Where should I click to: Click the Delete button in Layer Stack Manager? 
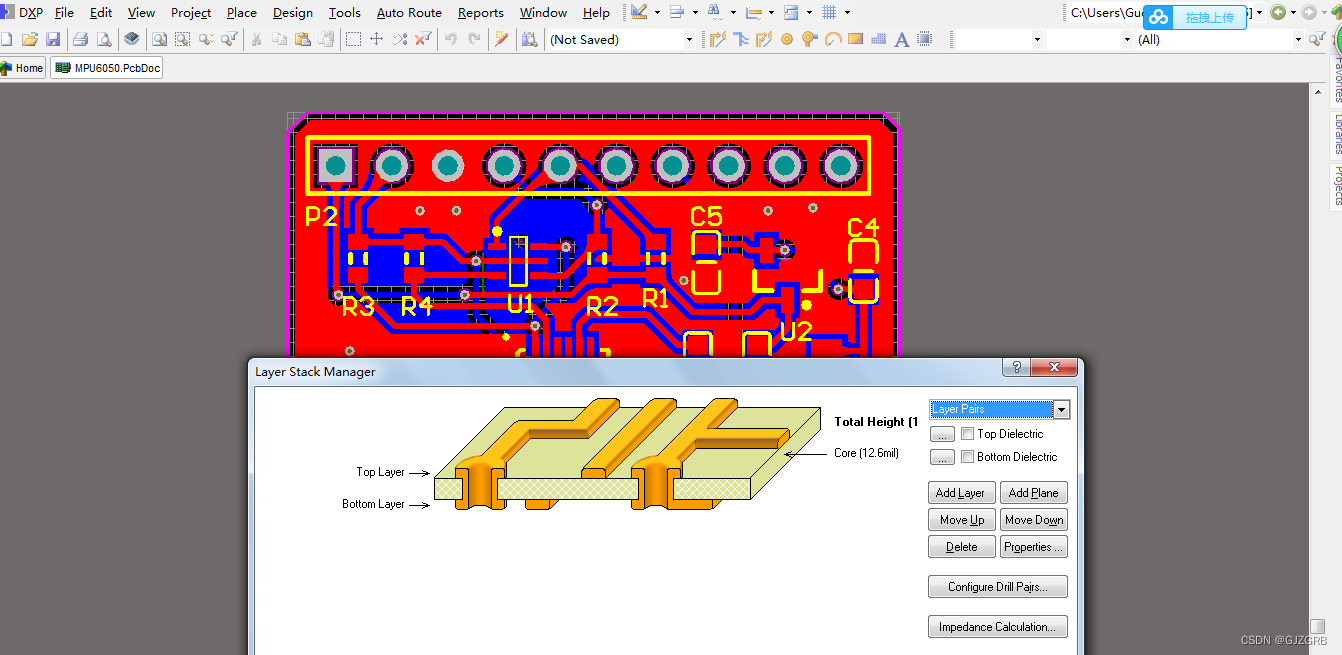pos(961,546)
